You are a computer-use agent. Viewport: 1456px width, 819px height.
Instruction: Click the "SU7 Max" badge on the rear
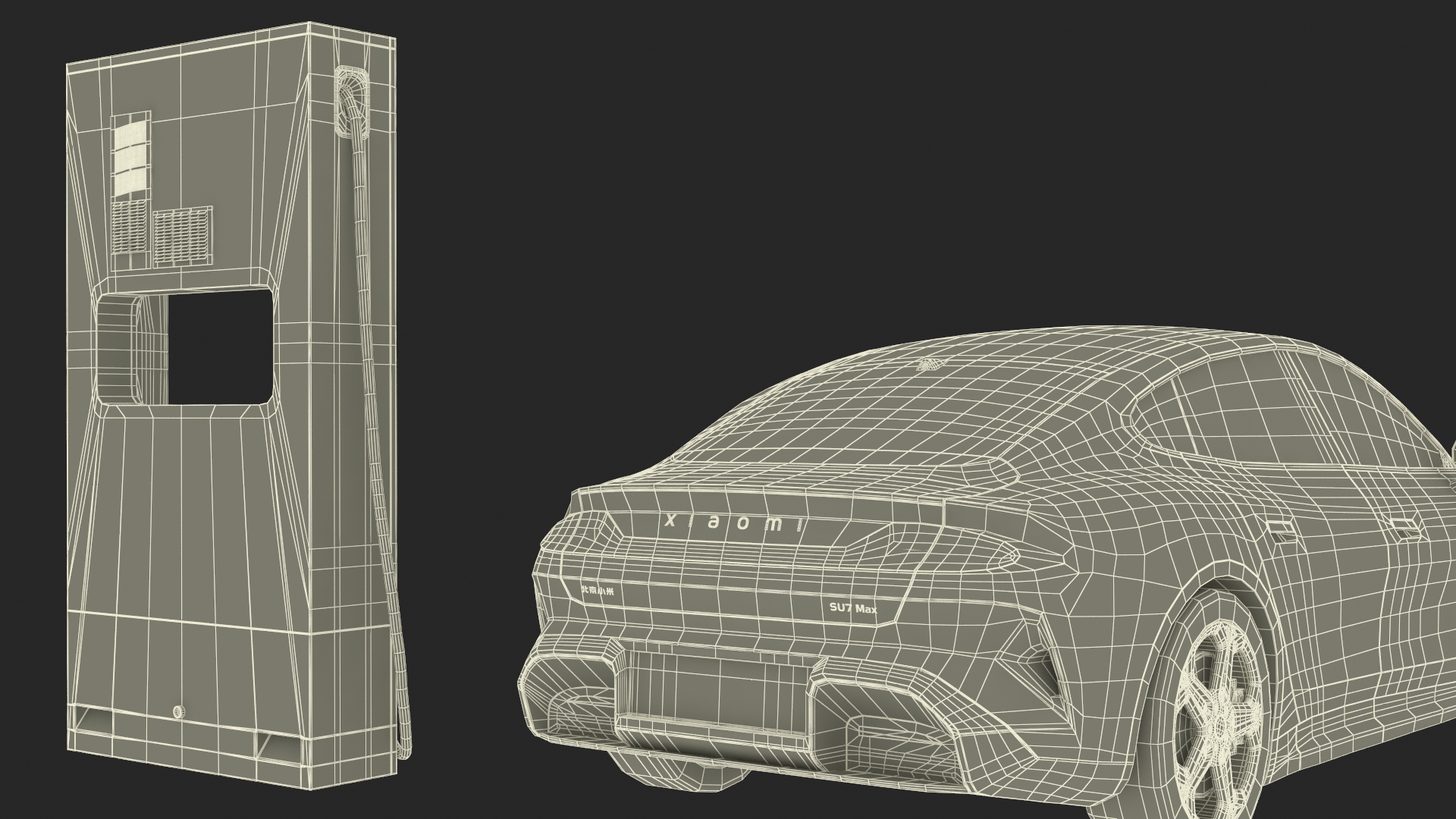tap(853, 608)
